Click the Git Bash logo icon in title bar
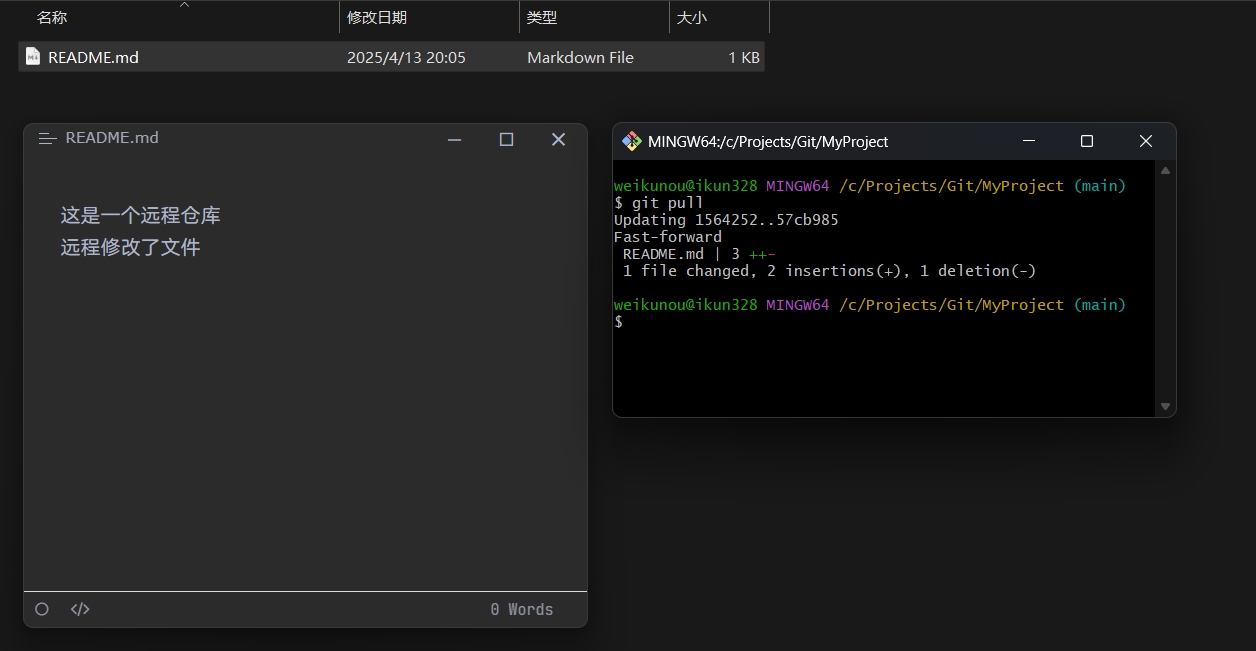Image resolution: width=1256 pixels, height=651 pixels. tap(631, 141)
